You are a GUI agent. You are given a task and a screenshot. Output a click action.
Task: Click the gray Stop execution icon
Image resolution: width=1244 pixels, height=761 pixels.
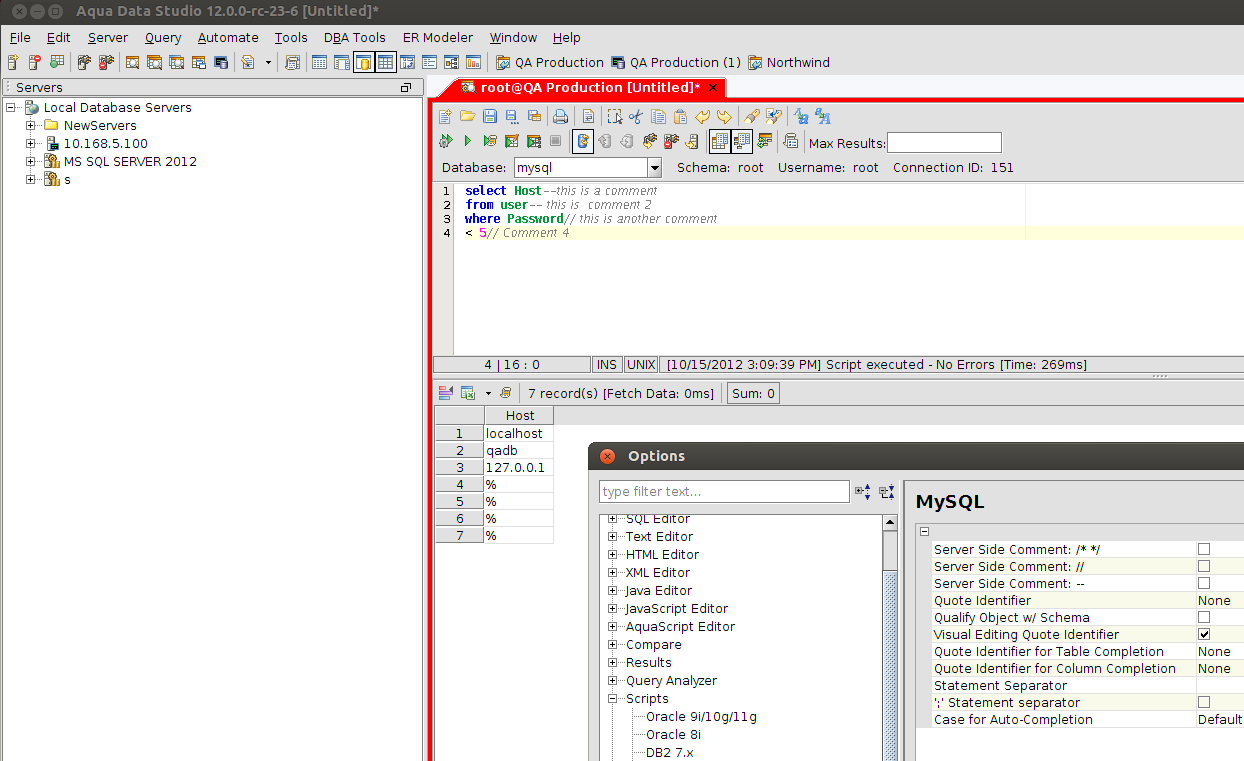(x=555, y=141)
